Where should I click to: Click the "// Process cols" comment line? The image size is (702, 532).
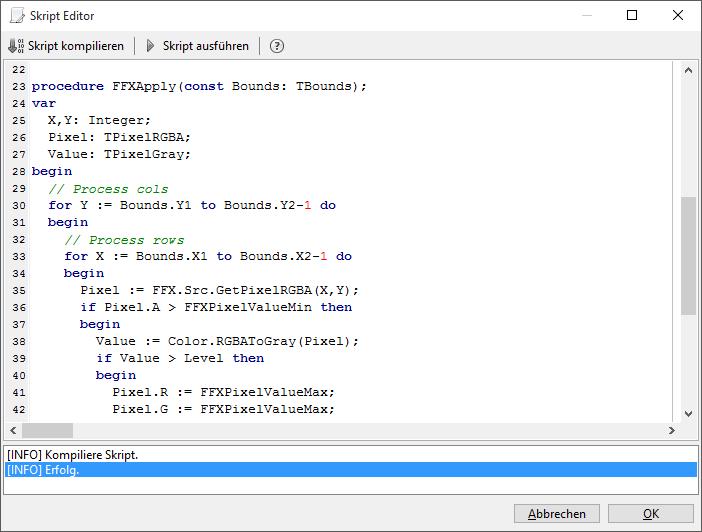pyautogui.click(x=108, y=188)
